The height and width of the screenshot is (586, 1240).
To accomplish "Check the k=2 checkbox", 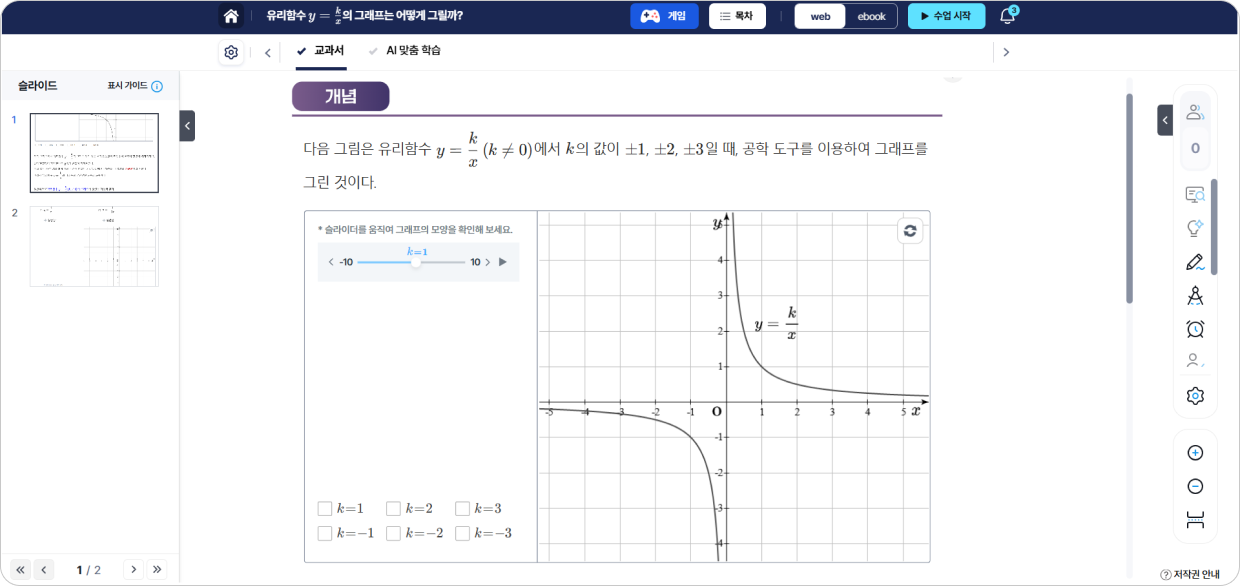I will [393, 508].
